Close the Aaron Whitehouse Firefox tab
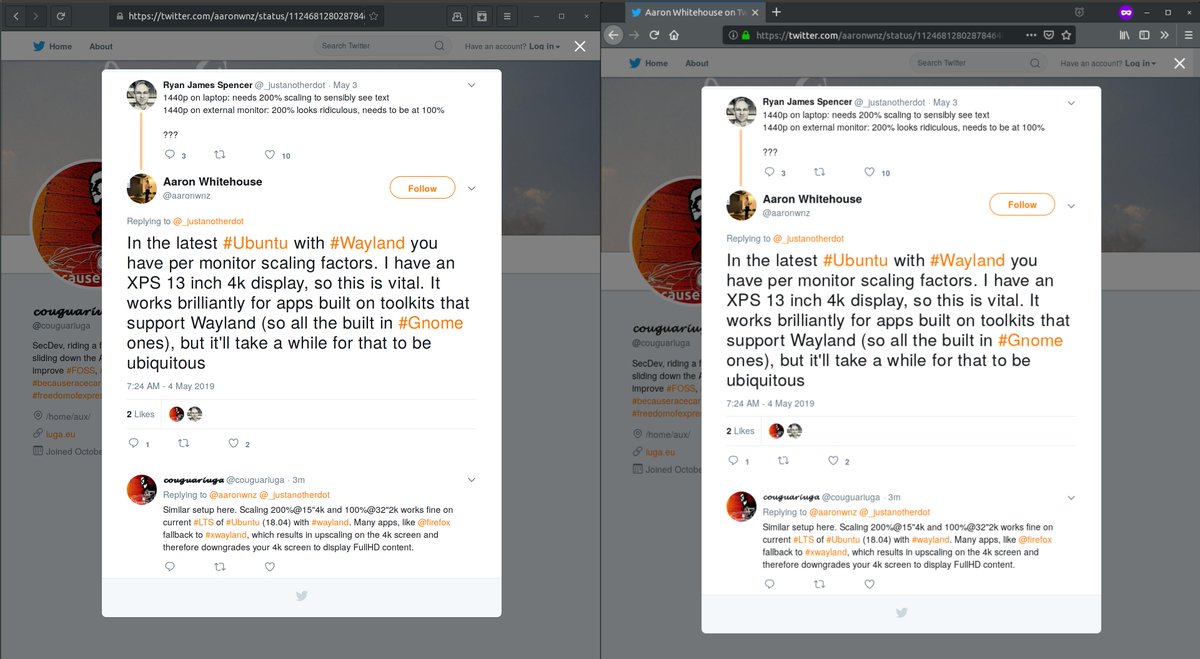Screen dimensions: 1200x659 click(x=755, y=11)
